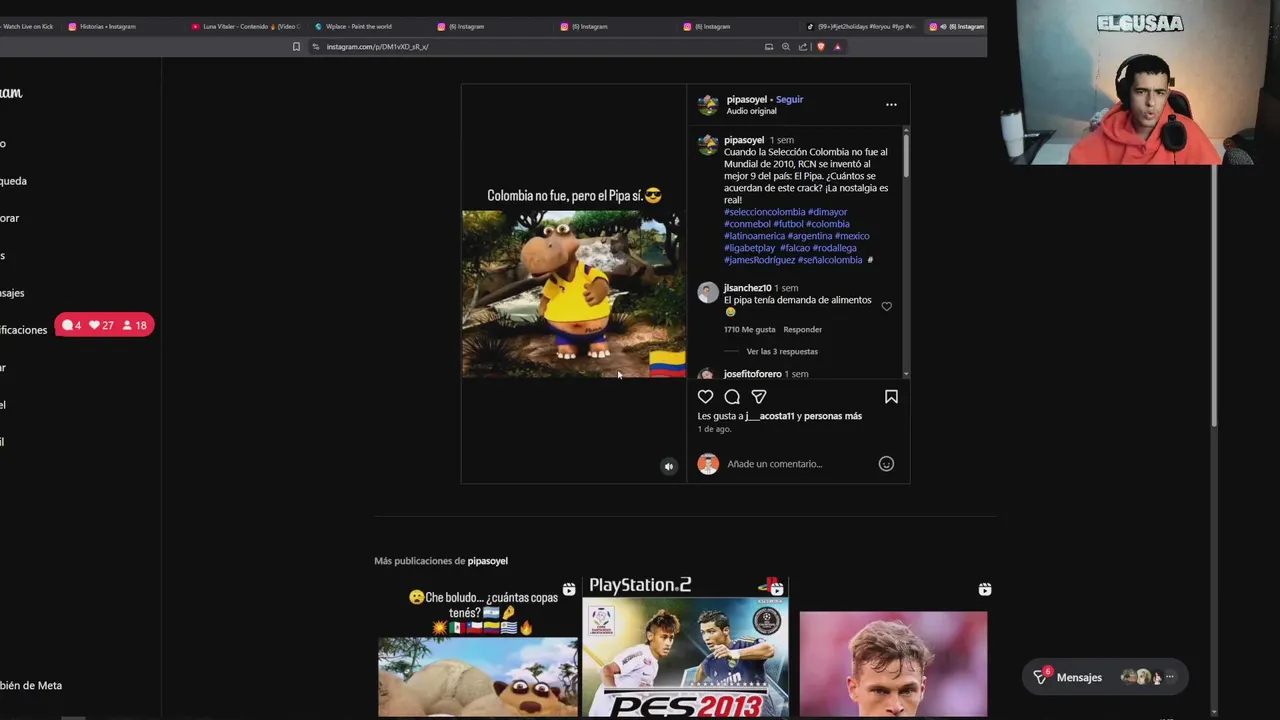Open j___acosta11 in the likes line
This screenshot has width=1280, height=720.
tap(769, 416)
